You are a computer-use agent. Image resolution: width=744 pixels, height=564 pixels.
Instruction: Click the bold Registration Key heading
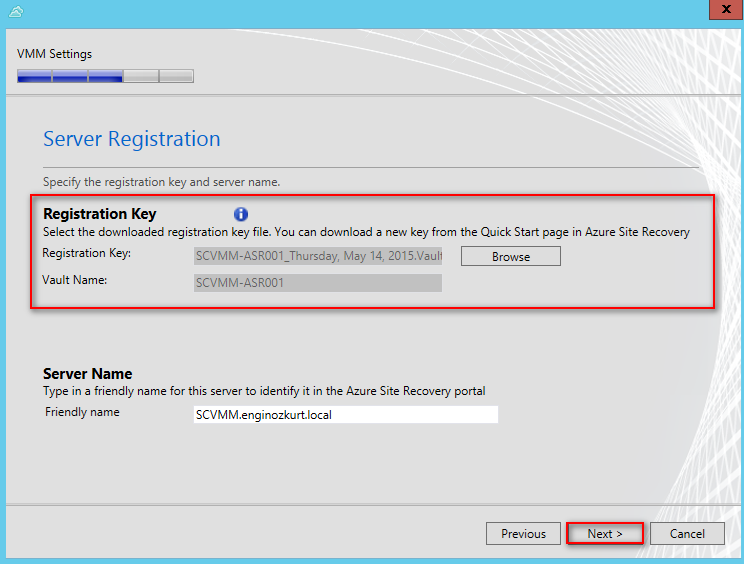(x=100, y=214)
